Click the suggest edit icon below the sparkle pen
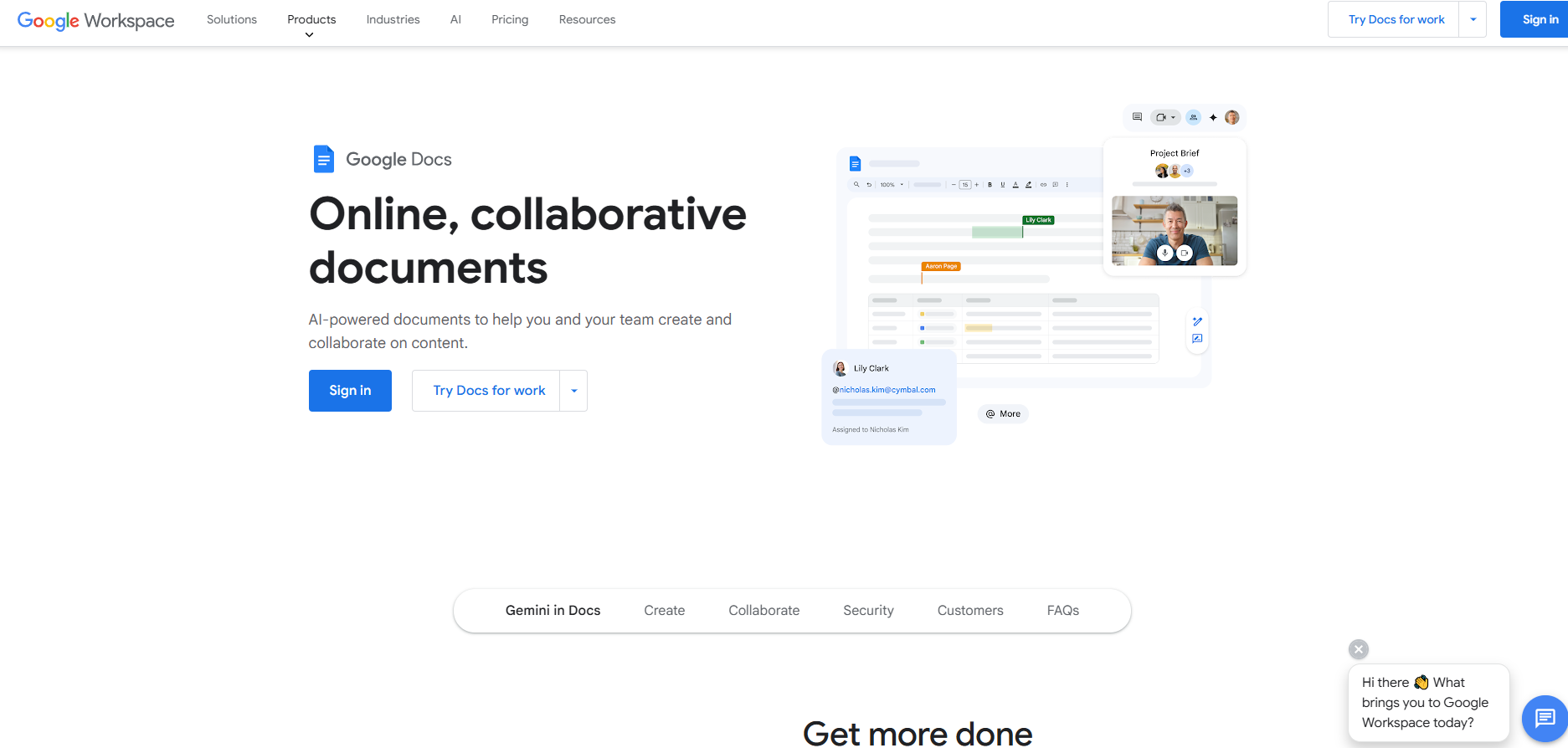Viewport: 1568px width, 748px height. 1197,339
